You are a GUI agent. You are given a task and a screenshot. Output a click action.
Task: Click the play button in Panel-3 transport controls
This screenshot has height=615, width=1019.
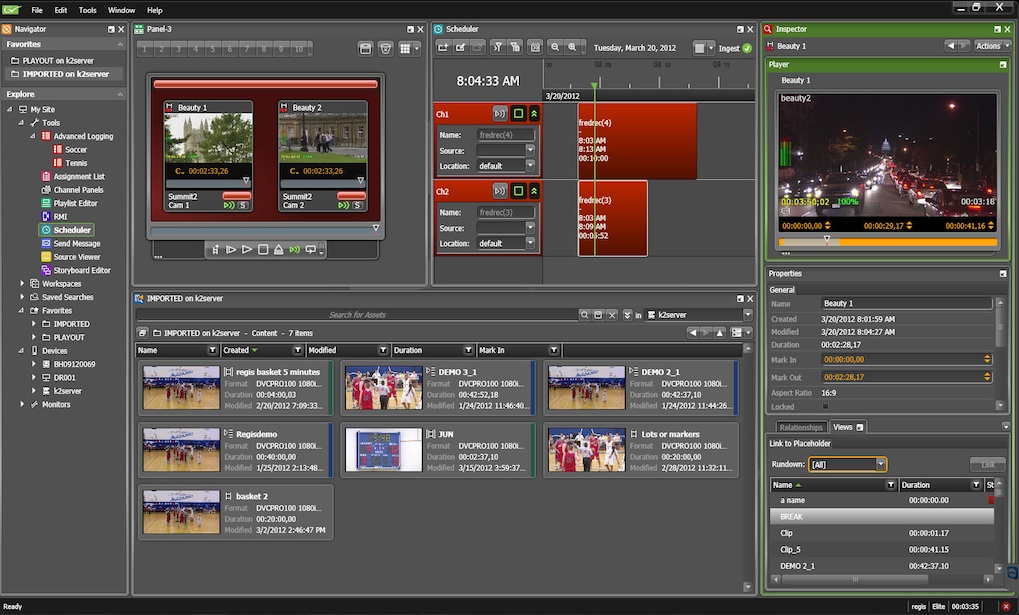click(x=246, y=250)
